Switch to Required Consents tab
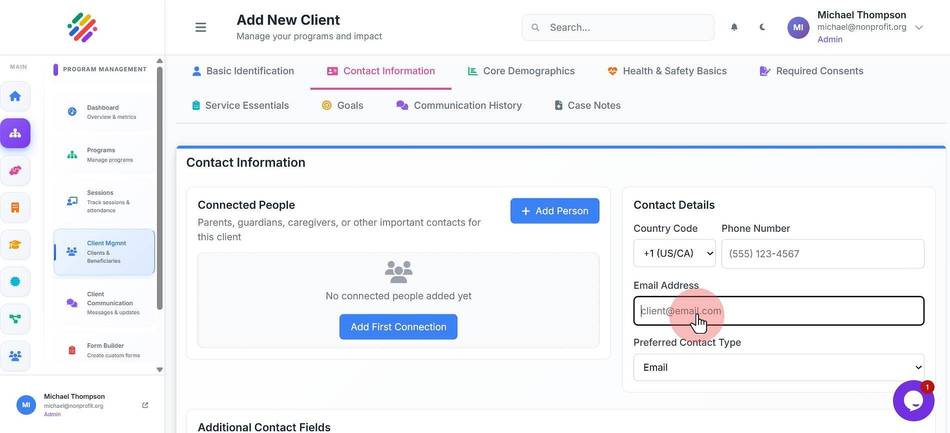 click(811, 71)
